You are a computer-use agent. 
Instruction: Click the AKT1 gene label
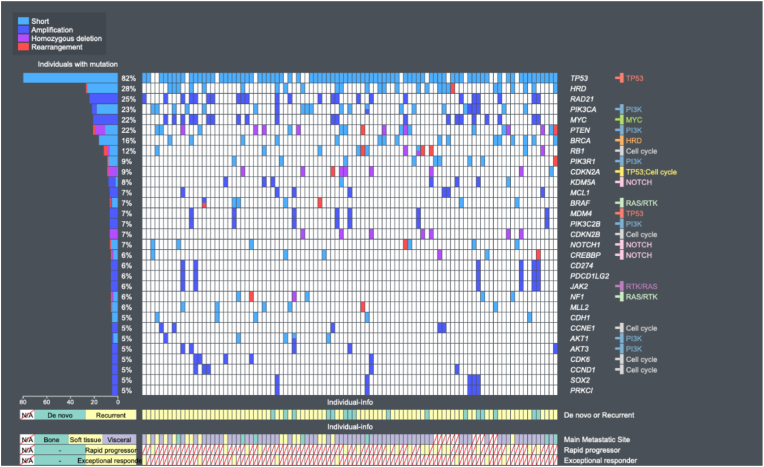coord(579,339)
